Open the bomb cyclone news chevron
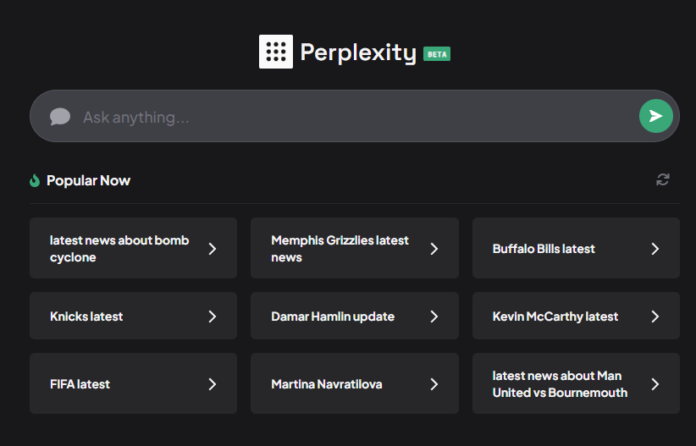Viewport: 696px width, 446px height. [212, 249]
